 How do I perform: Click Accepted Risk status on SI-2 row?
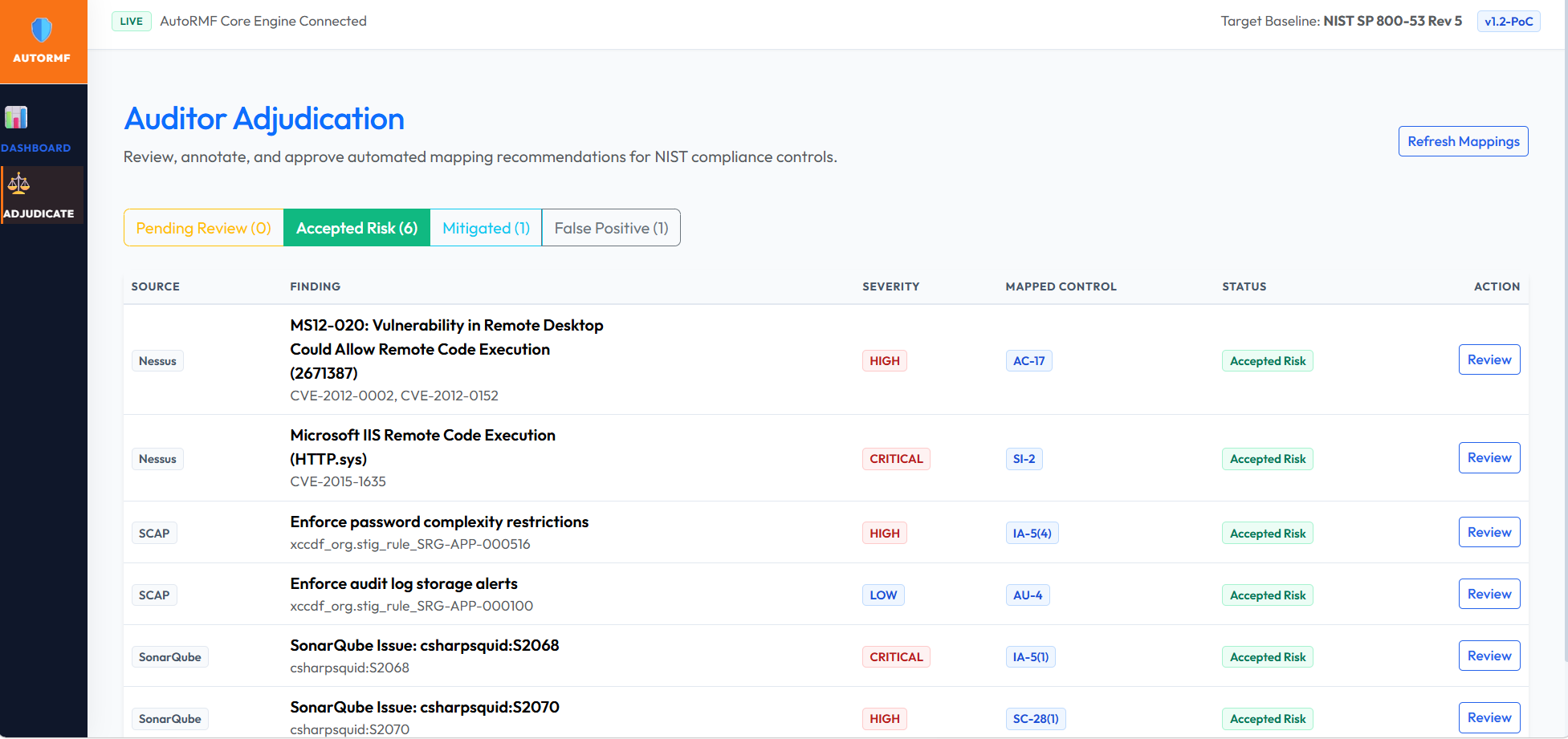click(1268, 459)
